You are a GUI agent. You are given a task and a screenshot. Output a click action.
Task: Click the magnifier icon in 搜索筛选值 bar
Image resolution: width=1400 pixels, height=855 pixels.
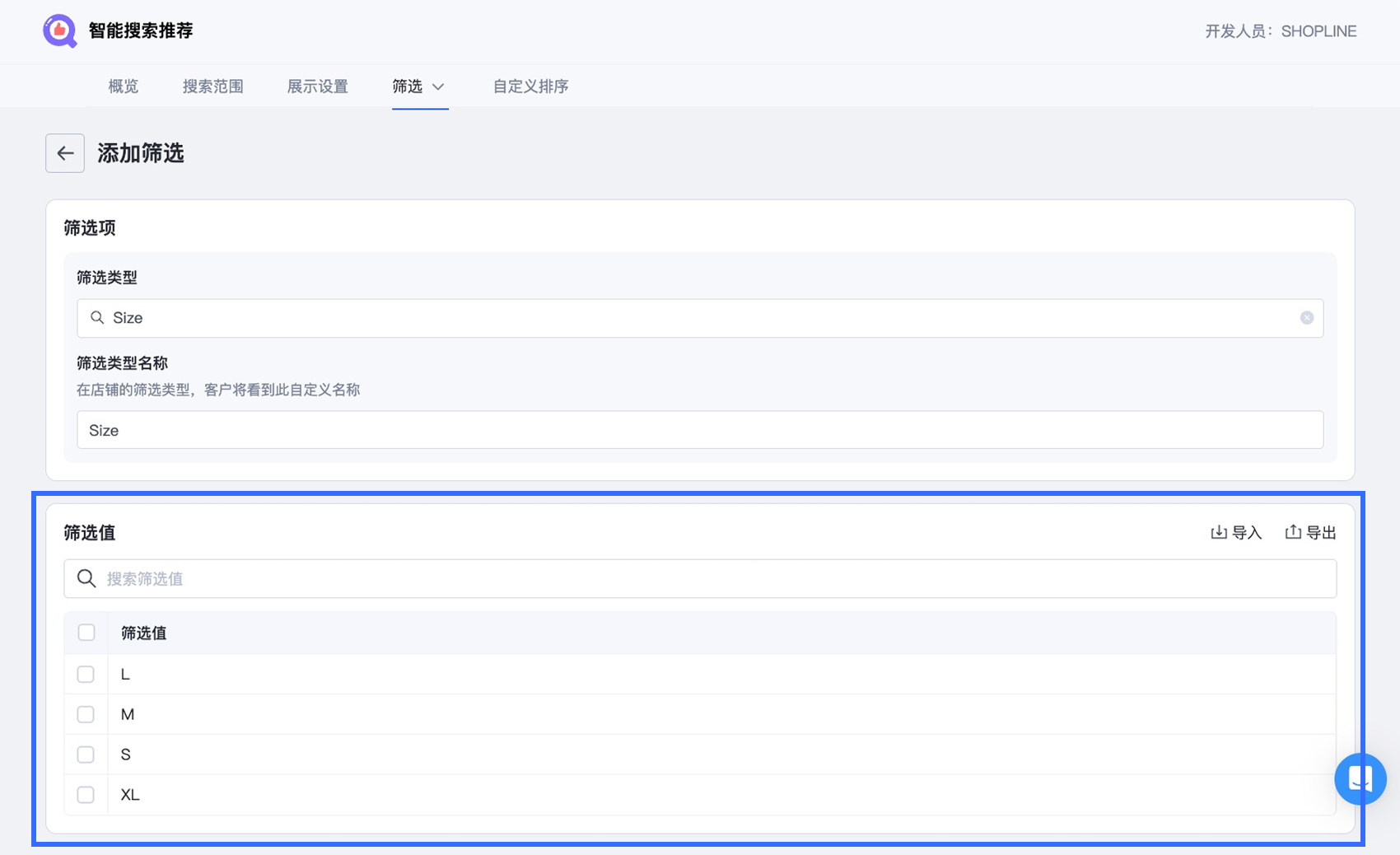(x=86, y=578)
